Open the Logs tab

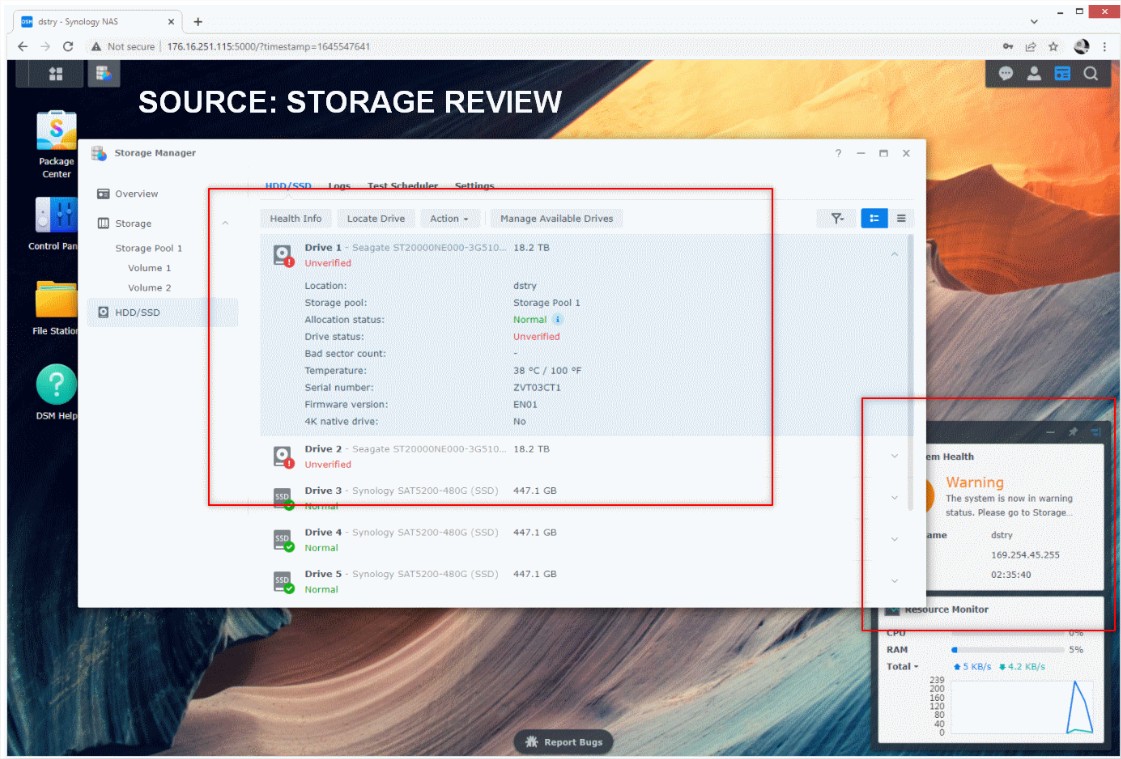pos(339,186)
